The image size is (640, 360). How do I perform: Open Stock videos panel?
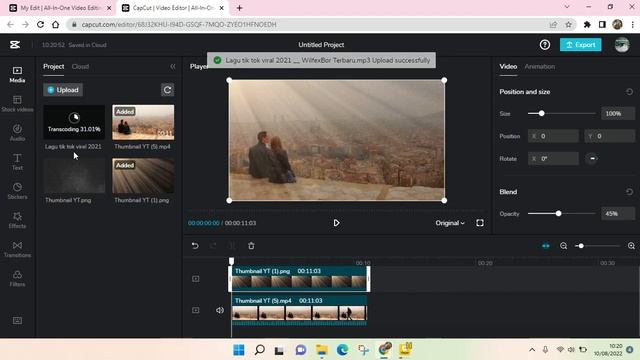tap(17, 104)
